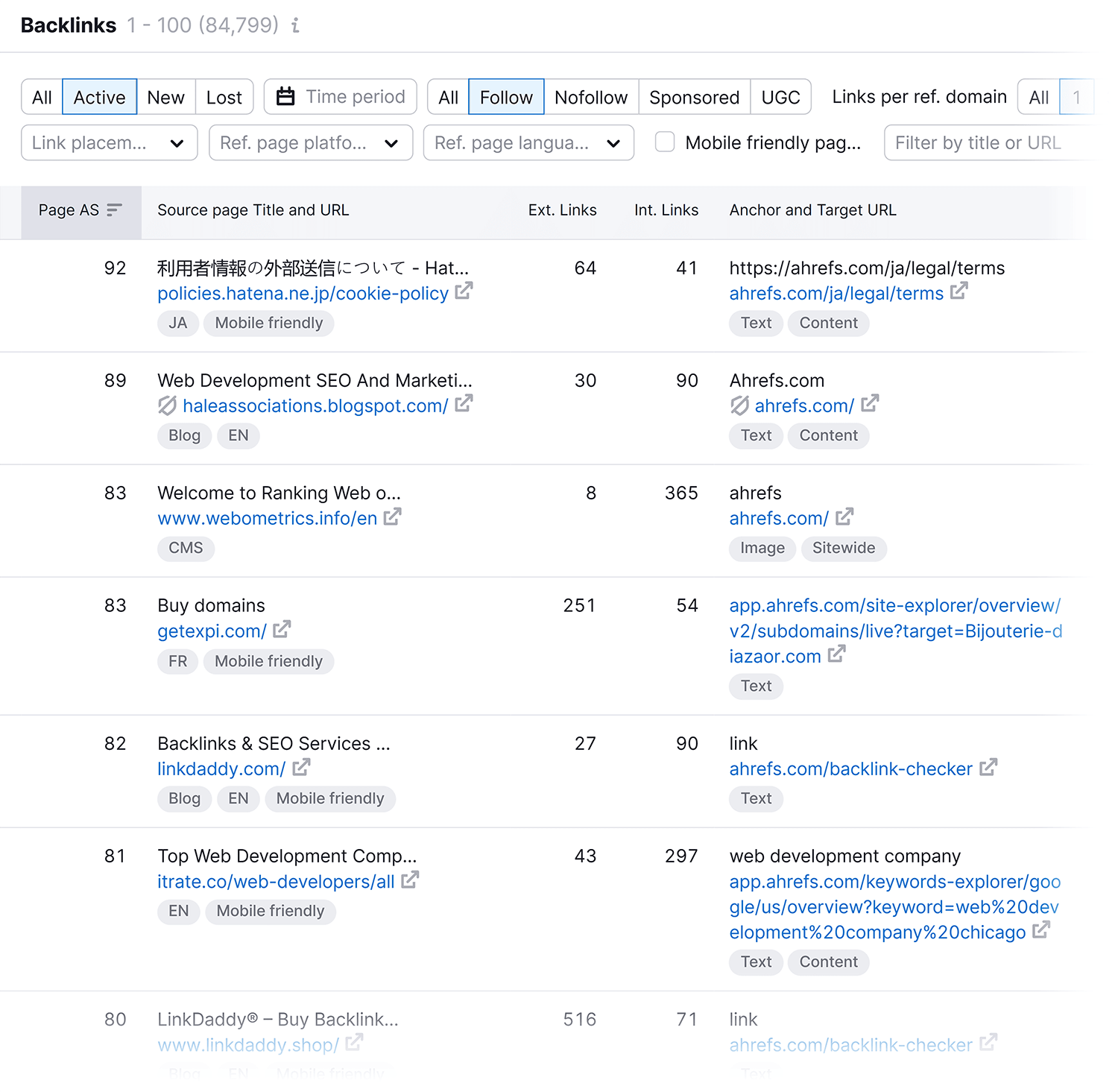
Task: Select the Follow filter tab
Action: tap(506, 97)
